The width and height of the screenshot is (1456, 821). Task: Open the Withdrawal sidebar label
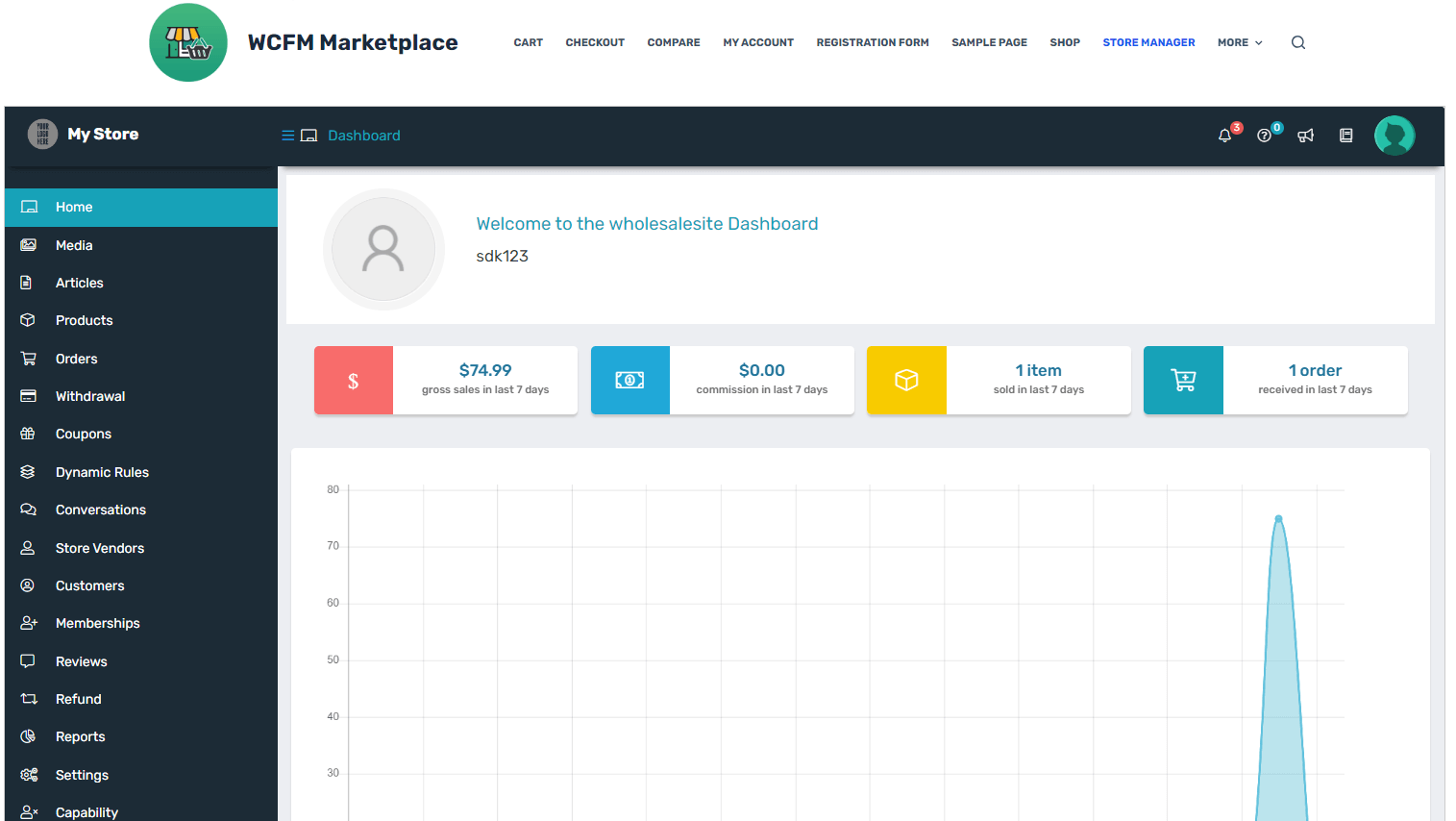coord(90,396)
